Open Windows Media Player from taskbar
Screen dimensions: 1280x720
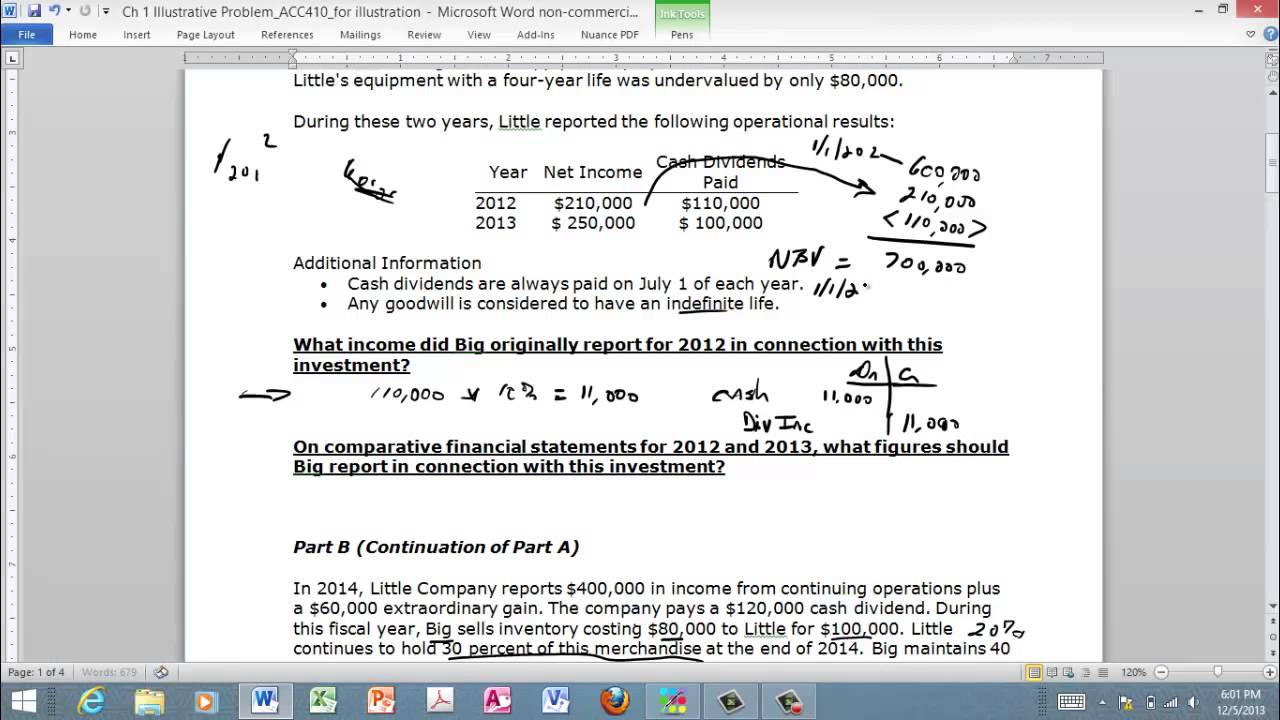click(207, 701)
